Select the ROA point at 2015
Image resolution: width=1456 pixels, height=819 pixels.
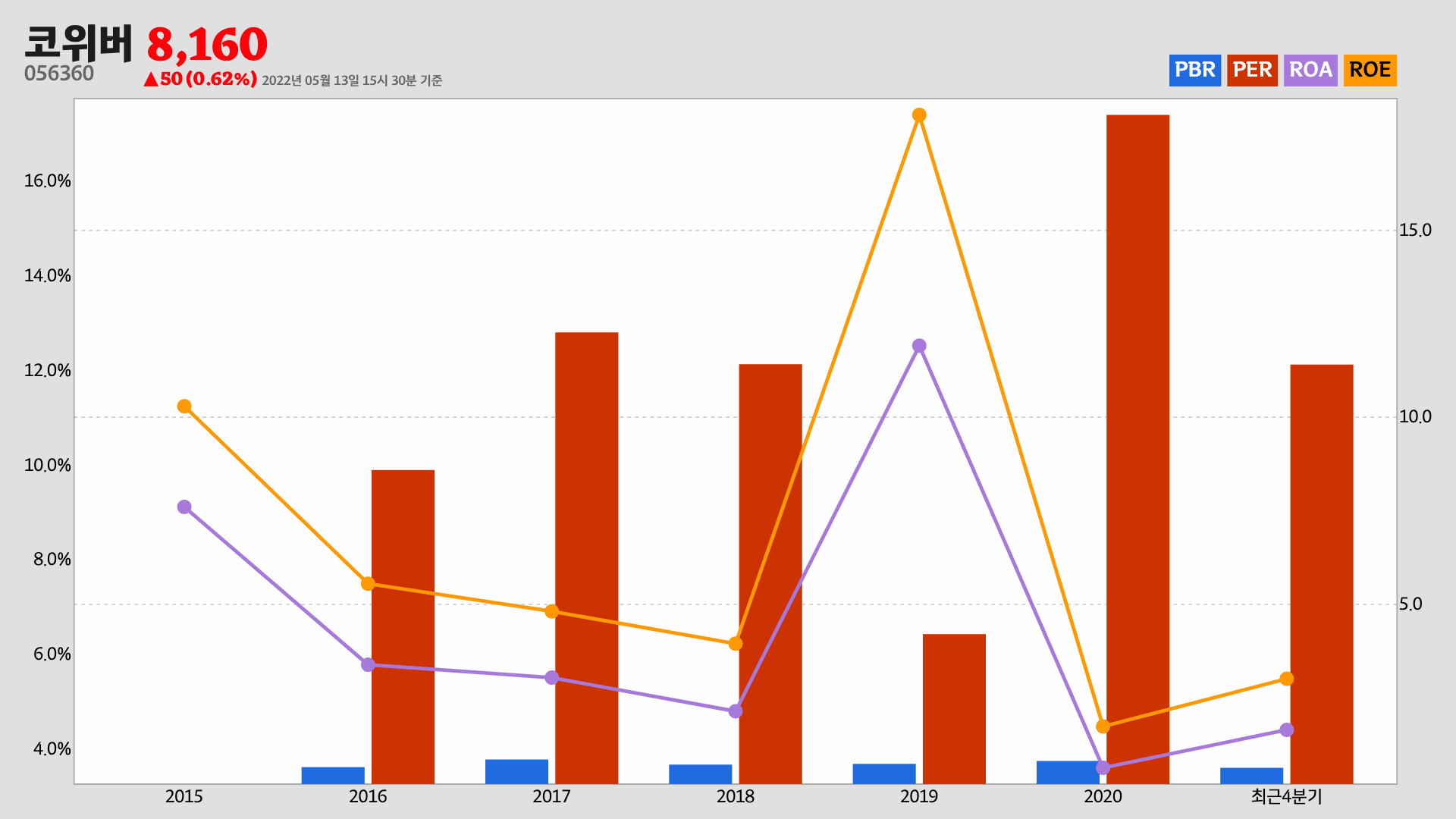(x=184, y=507)
